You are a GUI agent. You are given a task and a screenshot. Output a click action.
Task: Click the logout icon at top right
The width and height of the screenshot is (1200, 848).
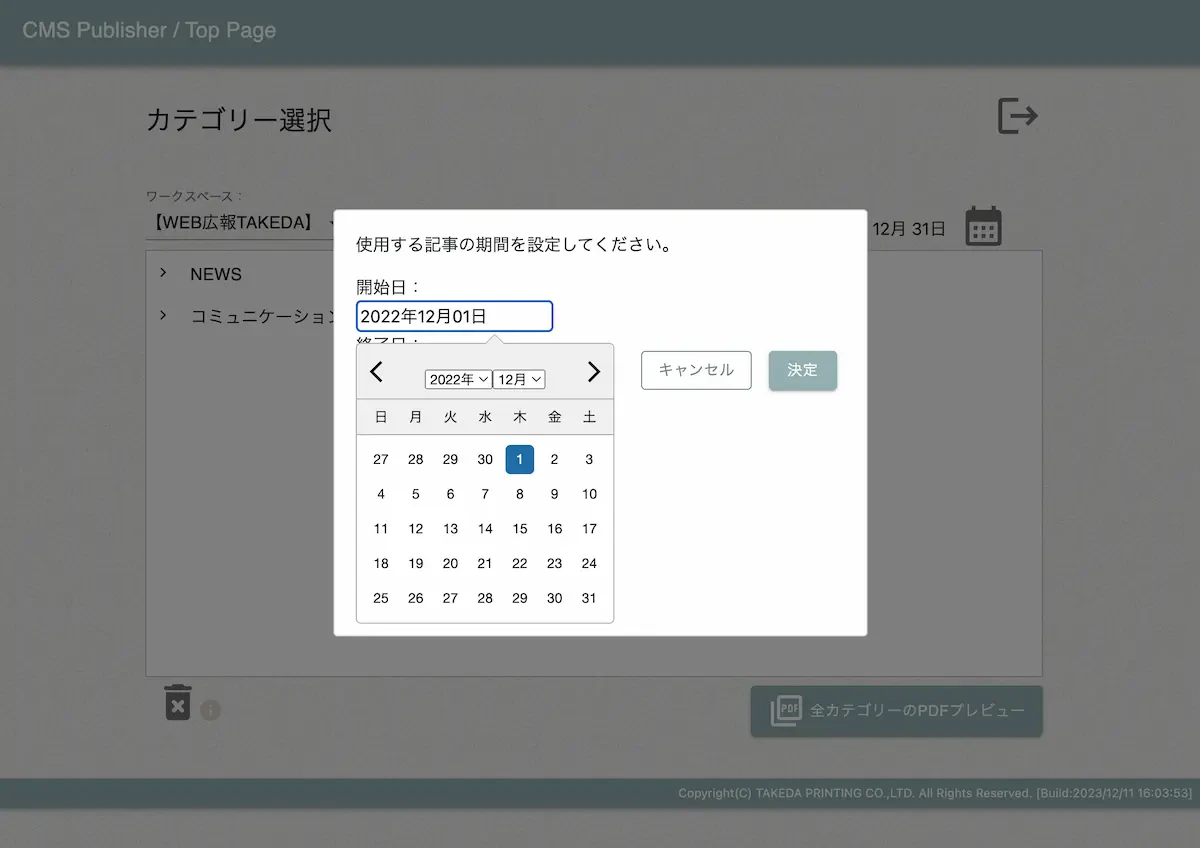click(x=1018, y=116)
